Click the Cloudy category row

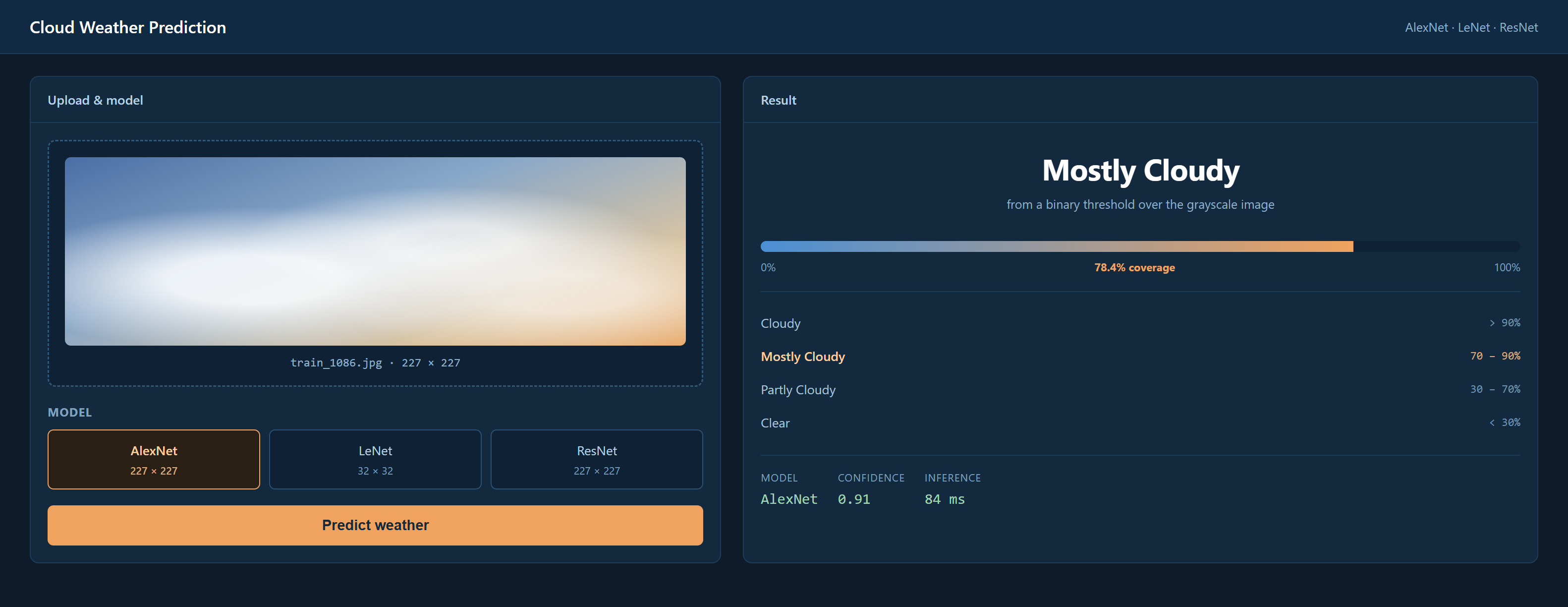1140,323
